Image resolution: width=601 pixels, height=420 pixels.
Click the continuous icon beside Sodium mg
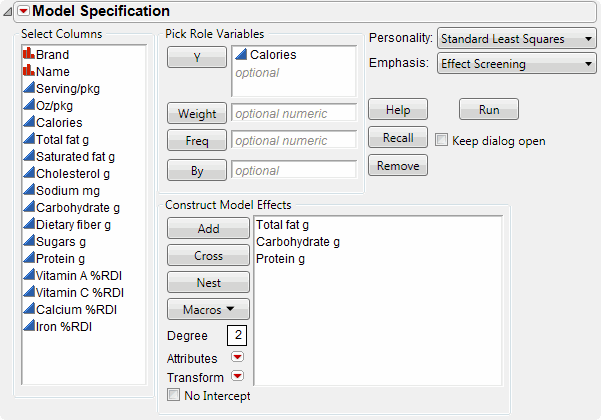(x=28, y=190)
